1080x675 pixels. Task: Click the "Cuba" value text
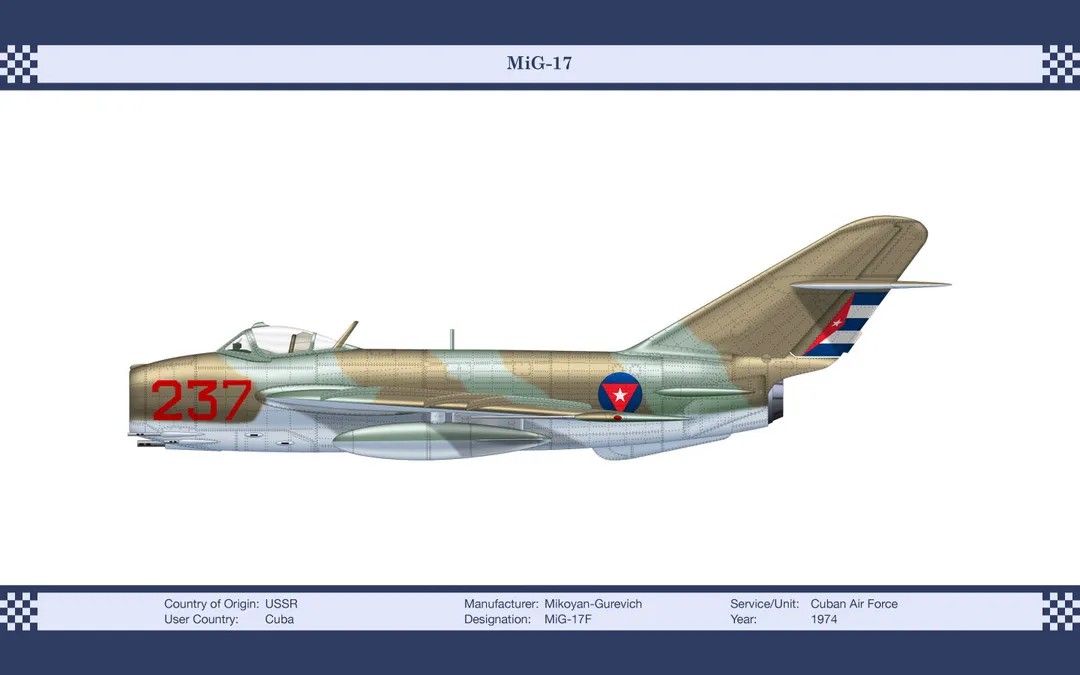(x=280, y=619)
